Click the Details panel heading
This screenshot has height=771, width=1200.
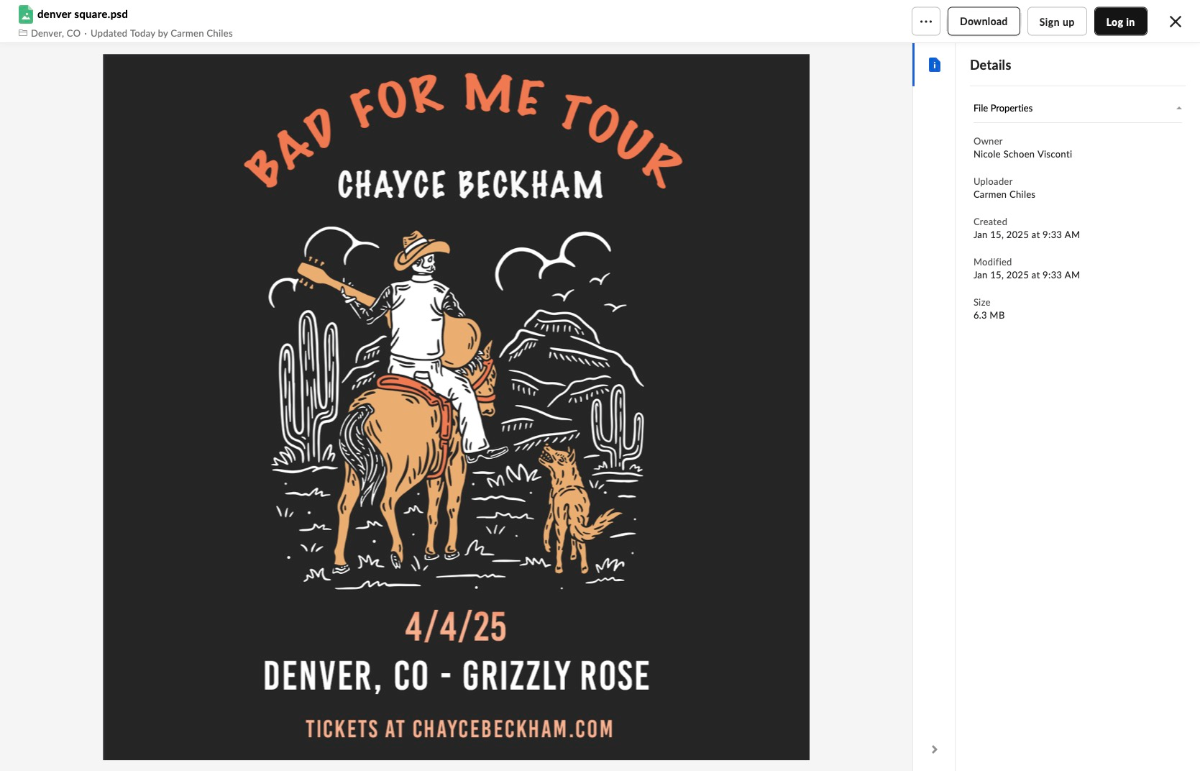[x=990, y=65]
